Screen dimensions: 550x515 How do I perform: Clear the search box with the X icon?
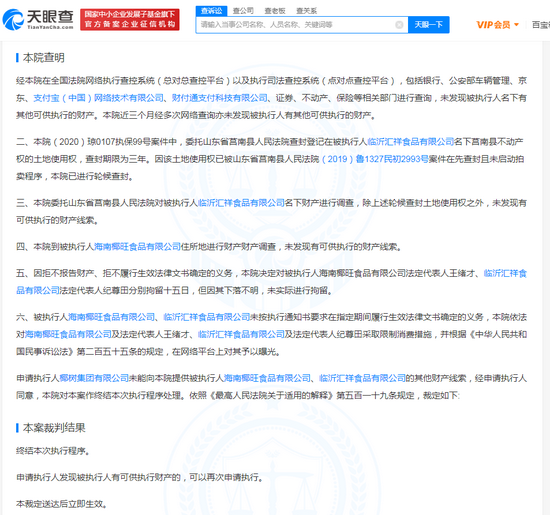click(399, 25)
